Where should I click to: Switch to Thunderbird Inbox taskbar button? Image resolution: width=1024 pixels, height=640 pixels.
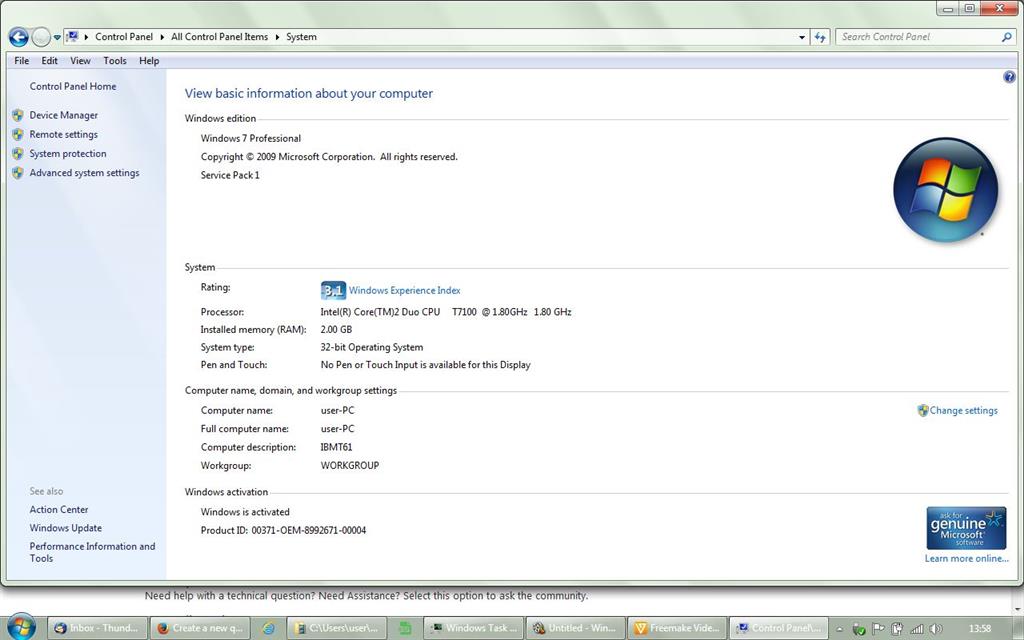(x=97, y=628)
